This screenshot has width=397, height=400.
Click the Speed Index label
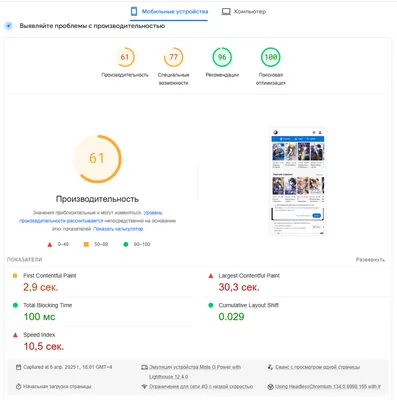point(39,335)
